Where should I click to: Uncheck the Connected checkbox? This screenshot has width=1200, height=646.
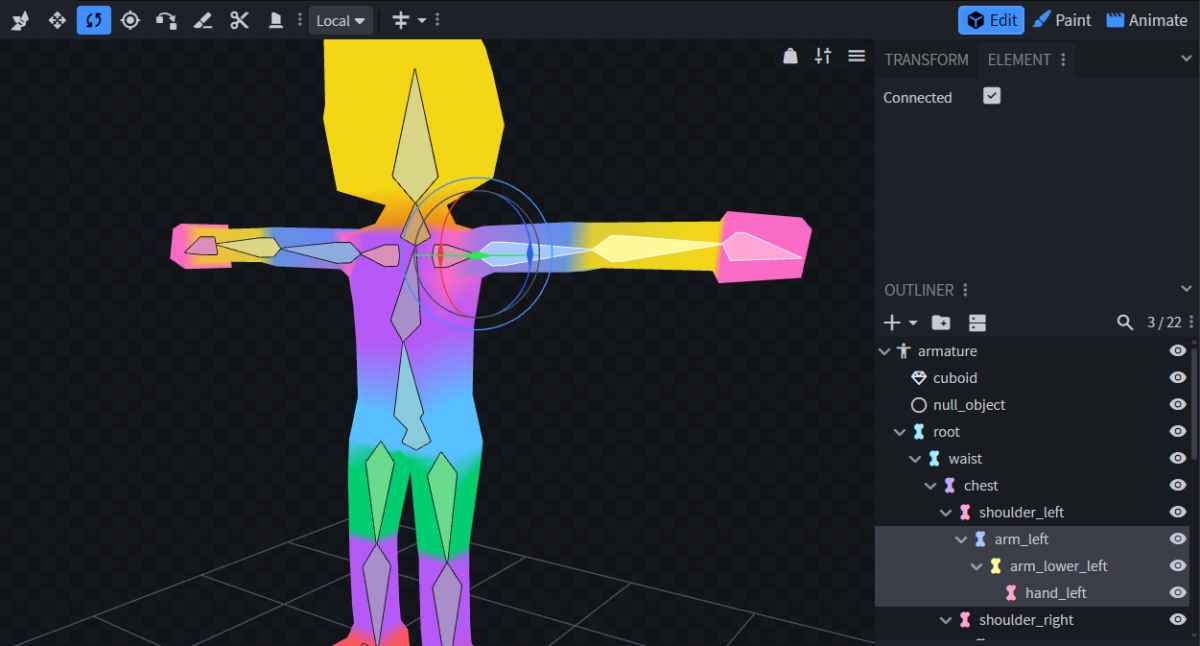pyautogui.click(x=992, y=96)
